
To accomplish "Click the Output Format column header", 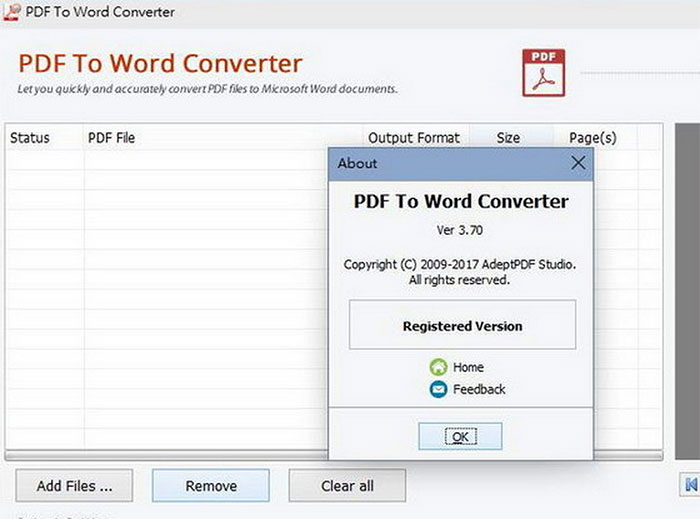I will click(x=414, y=138).
